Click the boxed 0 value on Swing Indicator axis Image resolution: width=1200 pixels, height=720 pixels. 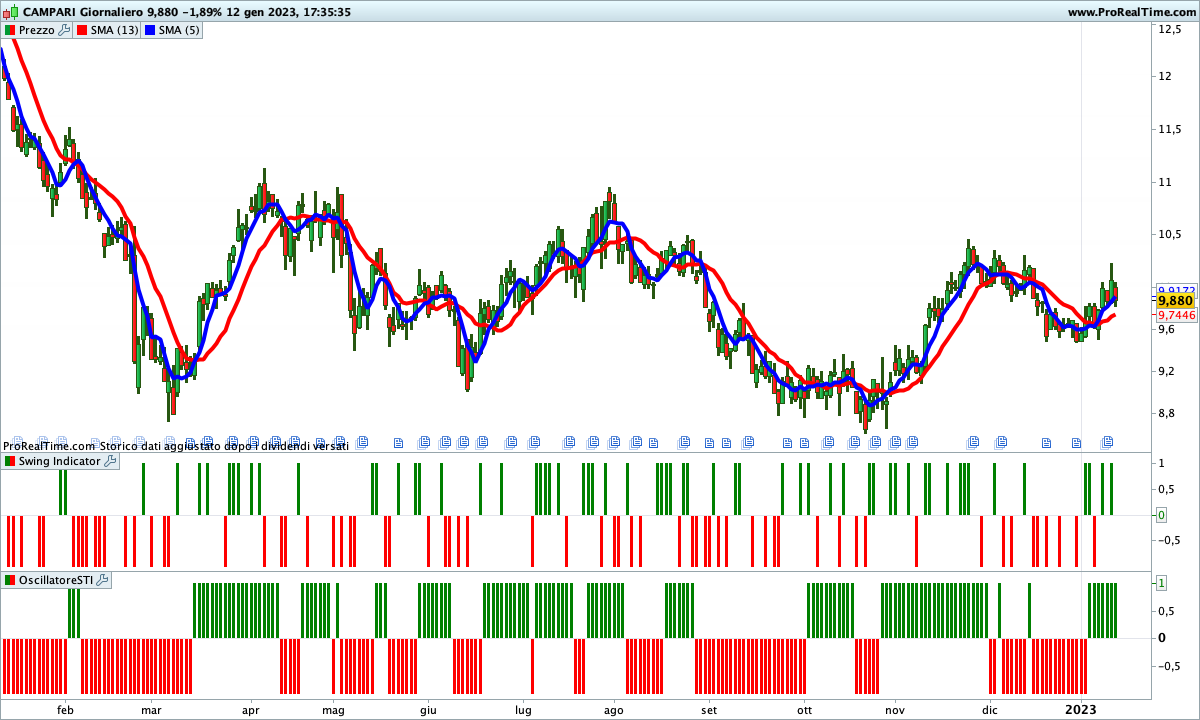1162,515
